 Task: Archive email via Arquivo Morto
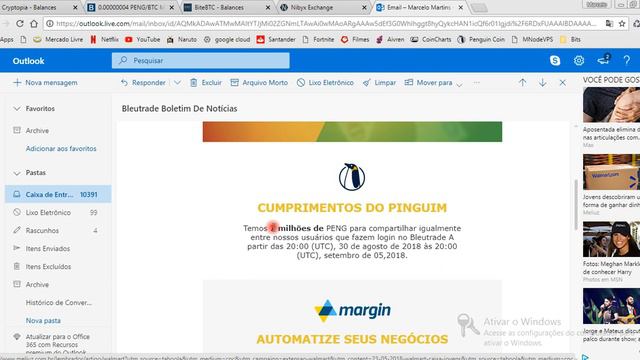(259, 82)
